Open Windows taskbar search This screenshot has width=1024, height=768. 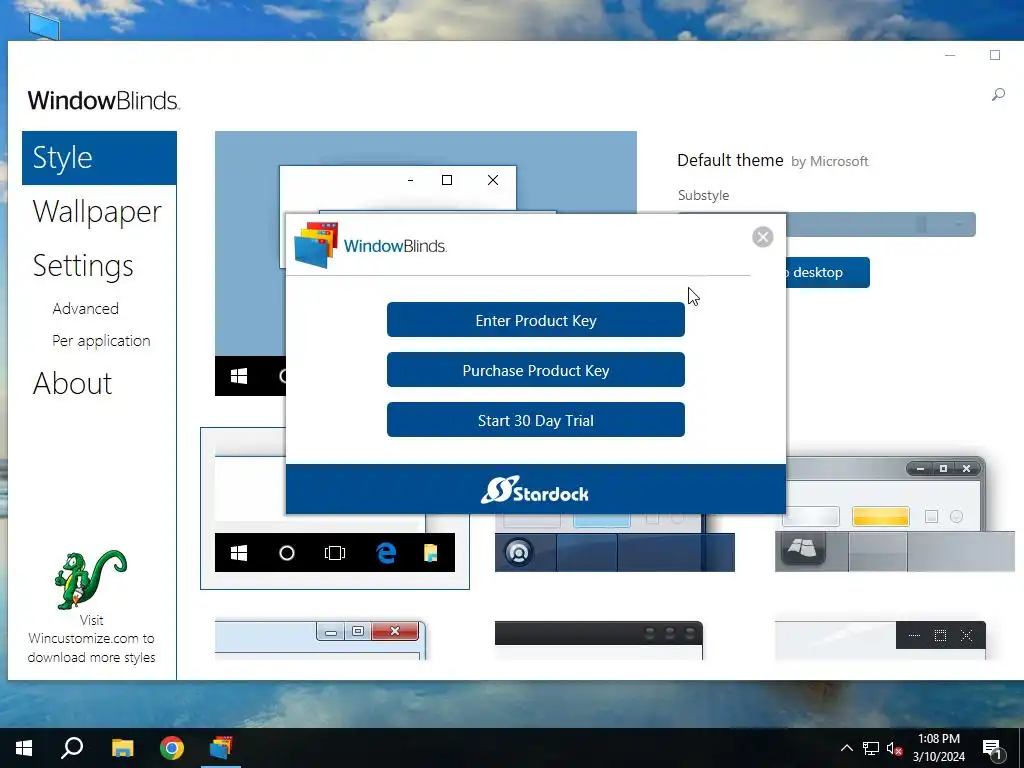point(72,748)
